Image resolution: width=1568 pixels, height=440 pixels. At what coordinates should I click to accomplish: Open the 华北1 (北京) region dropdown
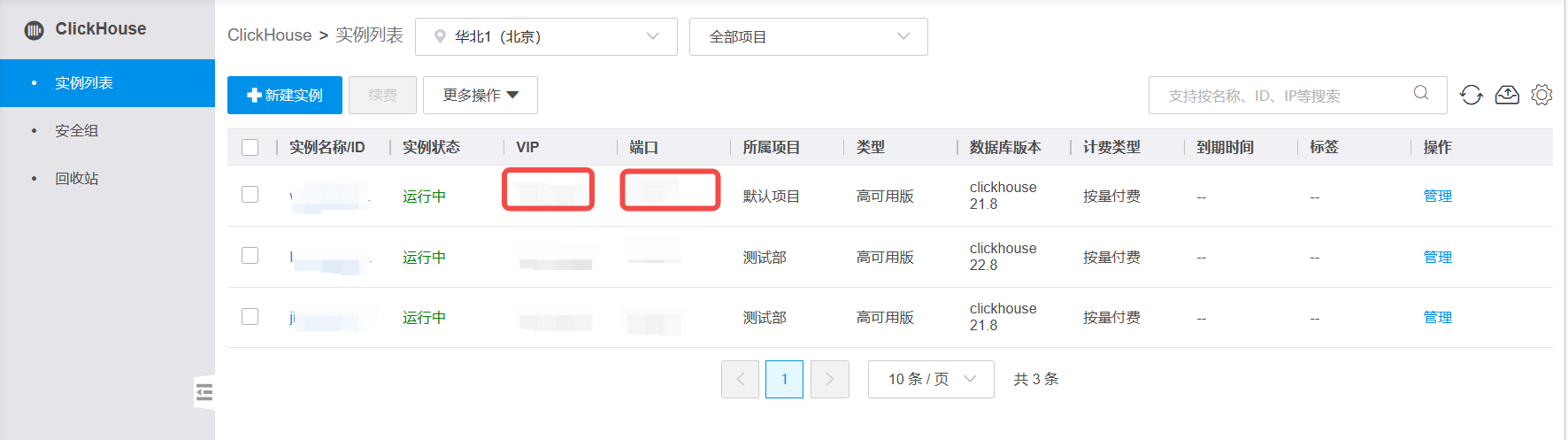click(546, 36)
